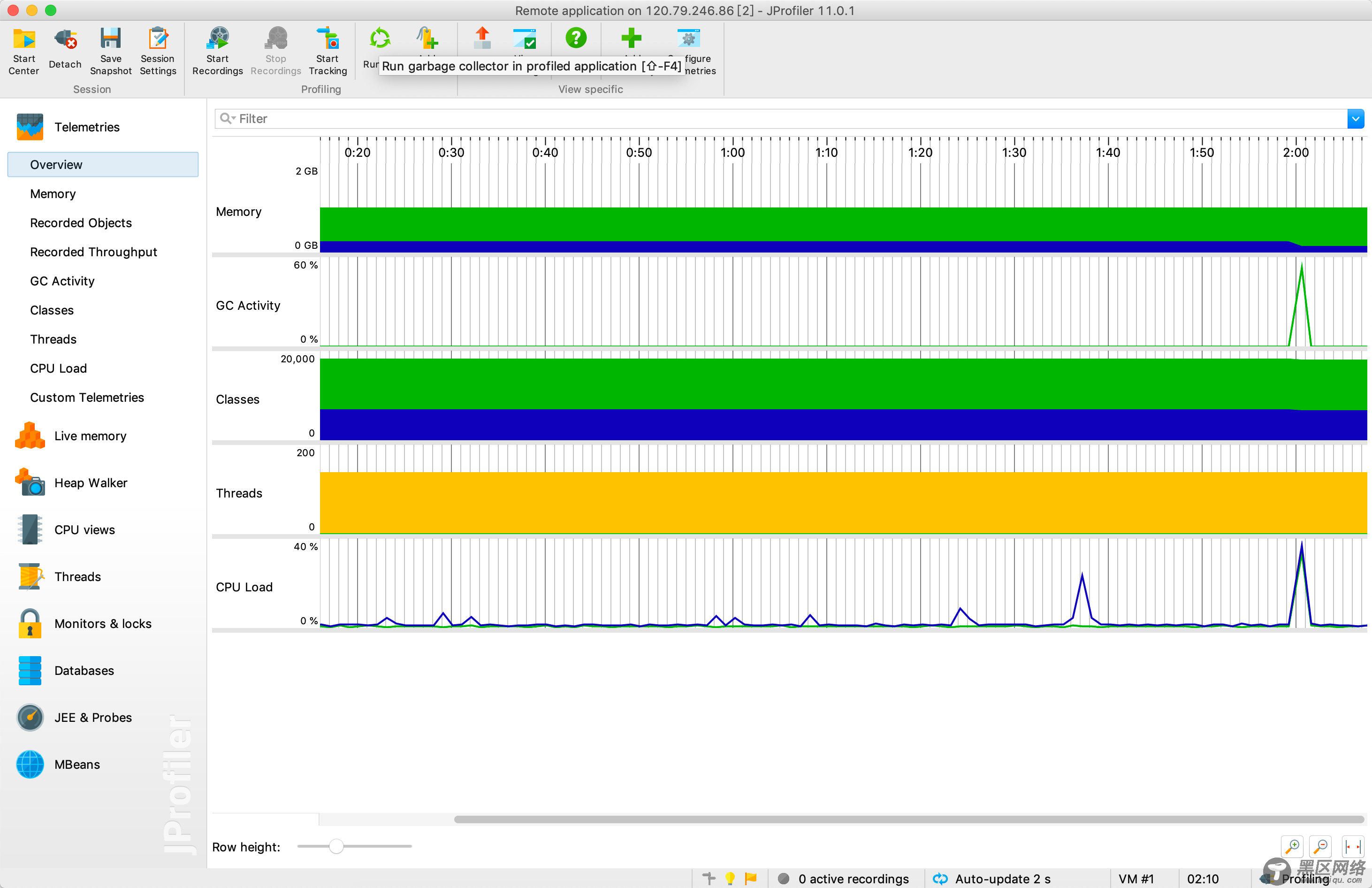Click the Memory row label in the overview
Image resolution: width=1372 pixels, height=888 pixels.
click(239, 212)
